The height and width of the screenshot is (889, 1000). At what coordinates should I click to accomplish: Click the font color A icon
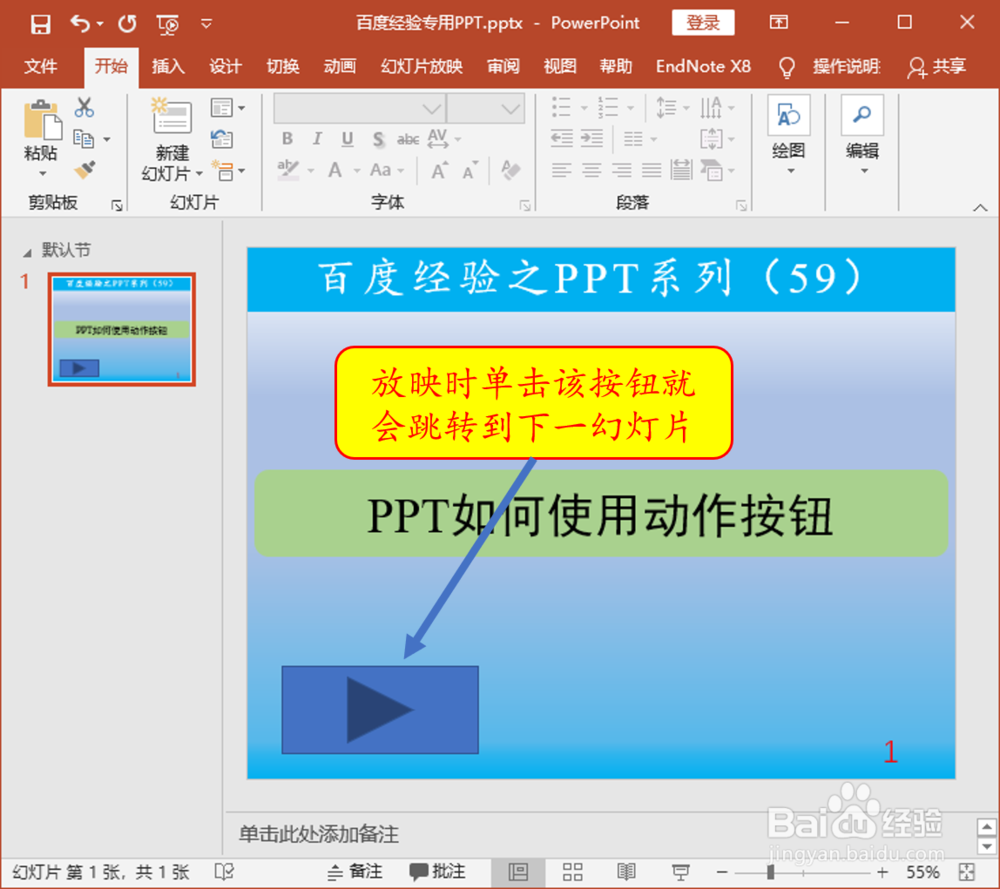(x=335, y=170)
